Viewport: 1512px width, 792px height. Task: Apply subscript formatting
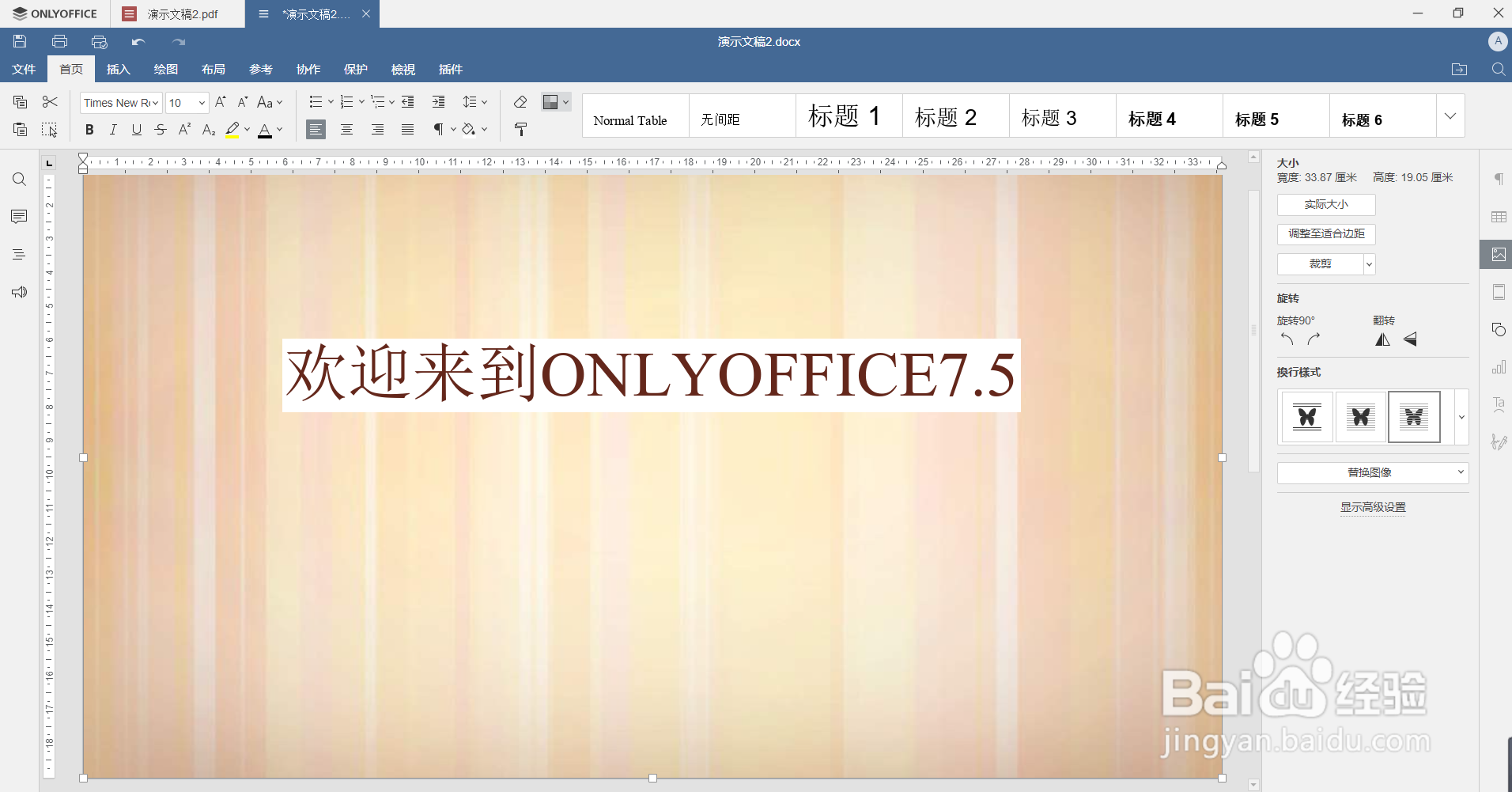tap(208, 129)
